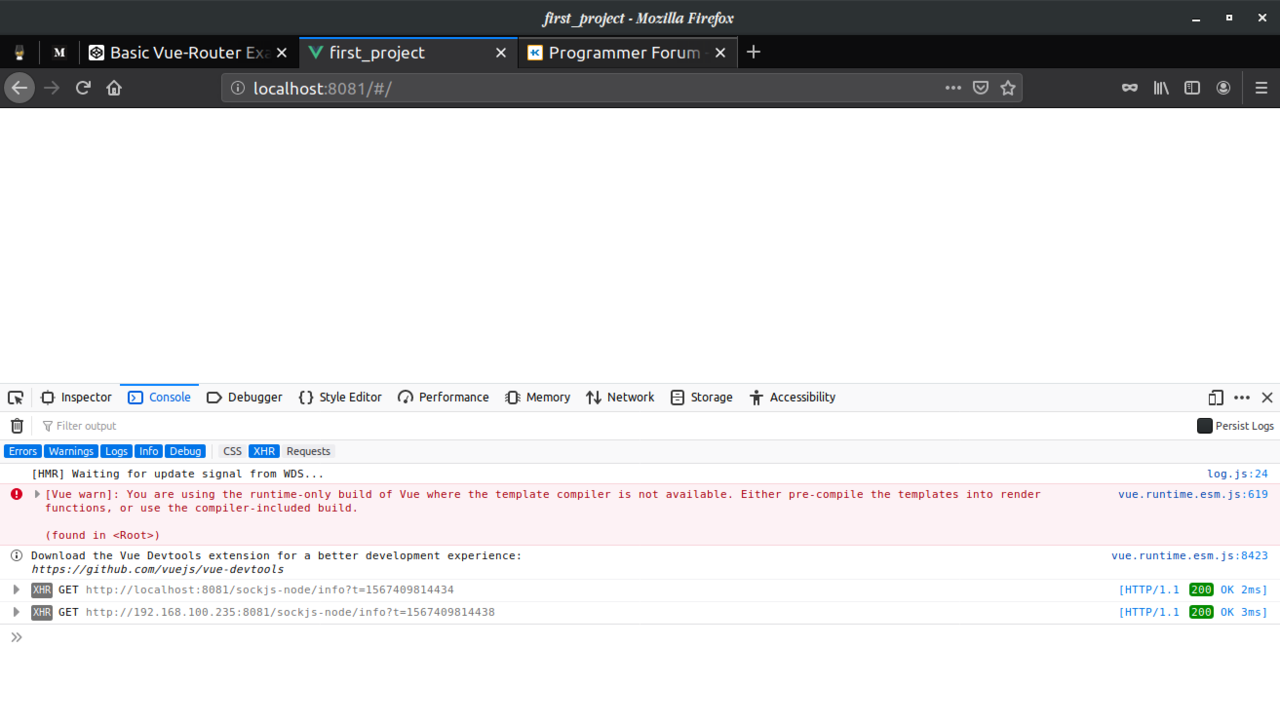Screen dimensions: 1280x722
Task: Save page to Pocket
Action: pos(981,88)
